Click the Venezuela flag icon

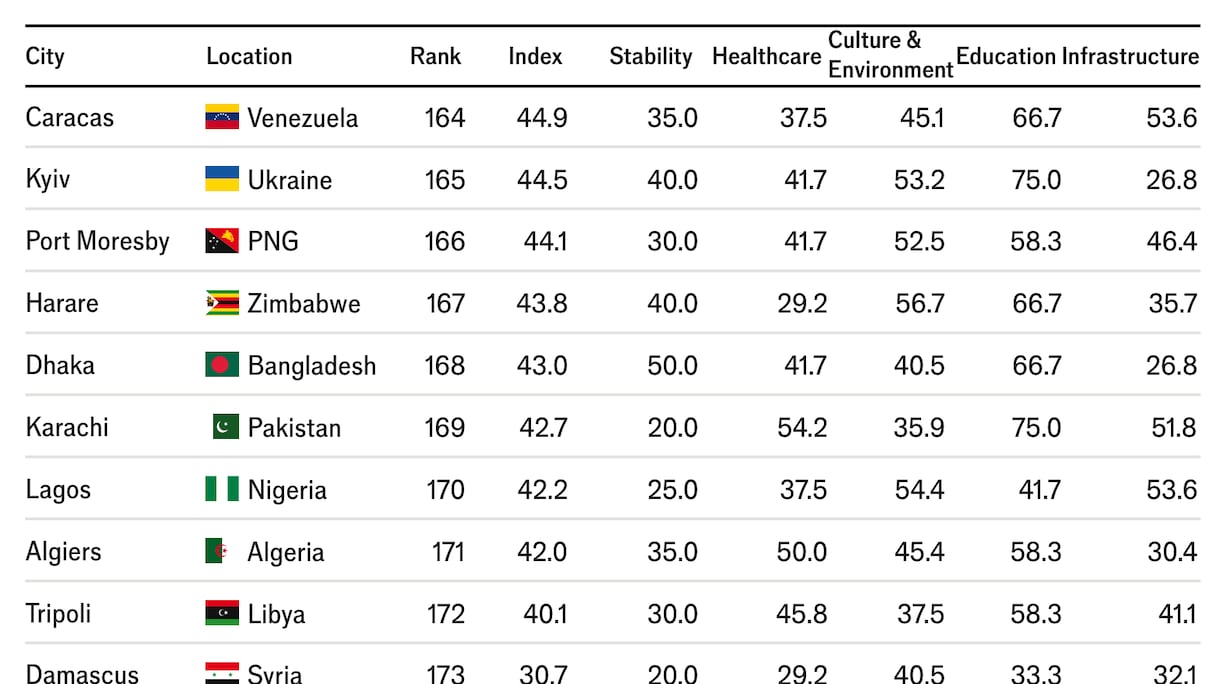pyautogui.click(x=222, y=117)
